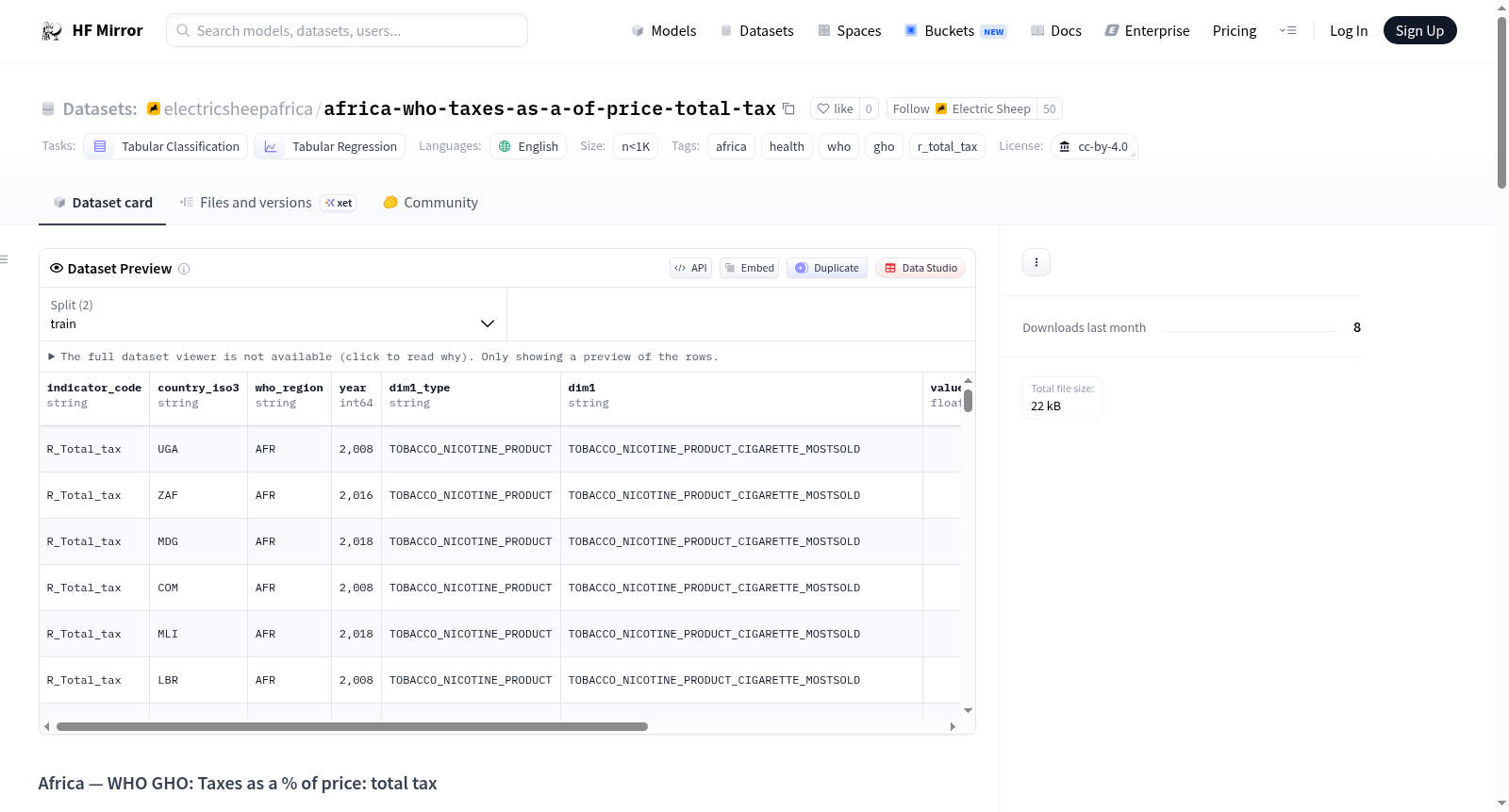Click the UGA country cell
The image size is (1509, 812).
pyautogui.click(x=199, y=449)
